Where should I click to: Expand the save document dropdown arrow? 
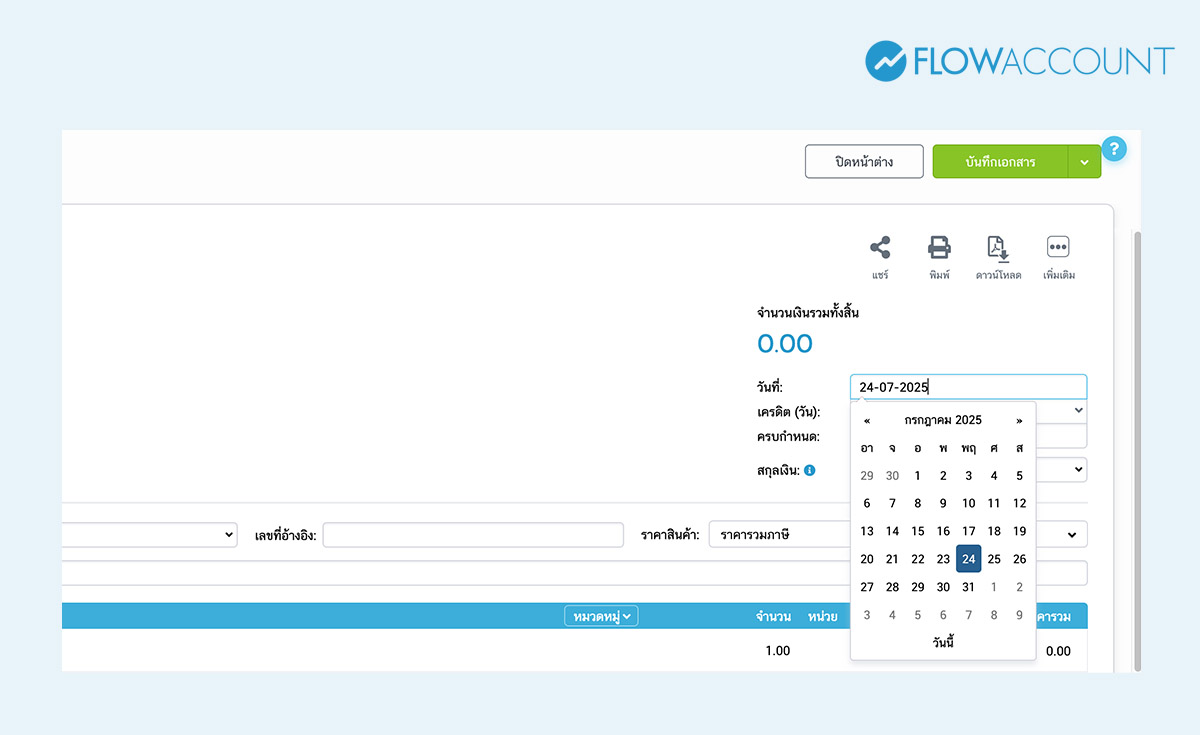(x=1085, y=162)
